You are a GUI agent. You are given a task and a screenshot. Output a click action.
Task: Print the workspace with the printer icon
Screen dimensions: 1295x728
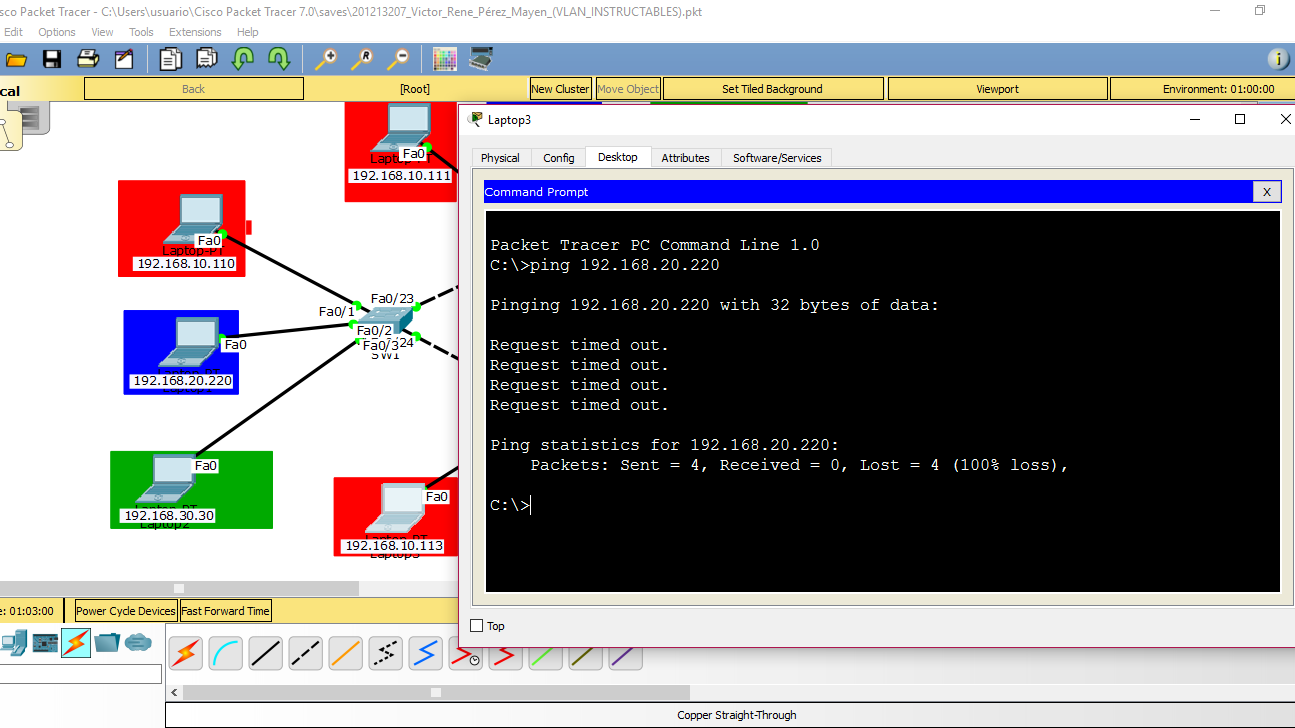coord(88,59)
